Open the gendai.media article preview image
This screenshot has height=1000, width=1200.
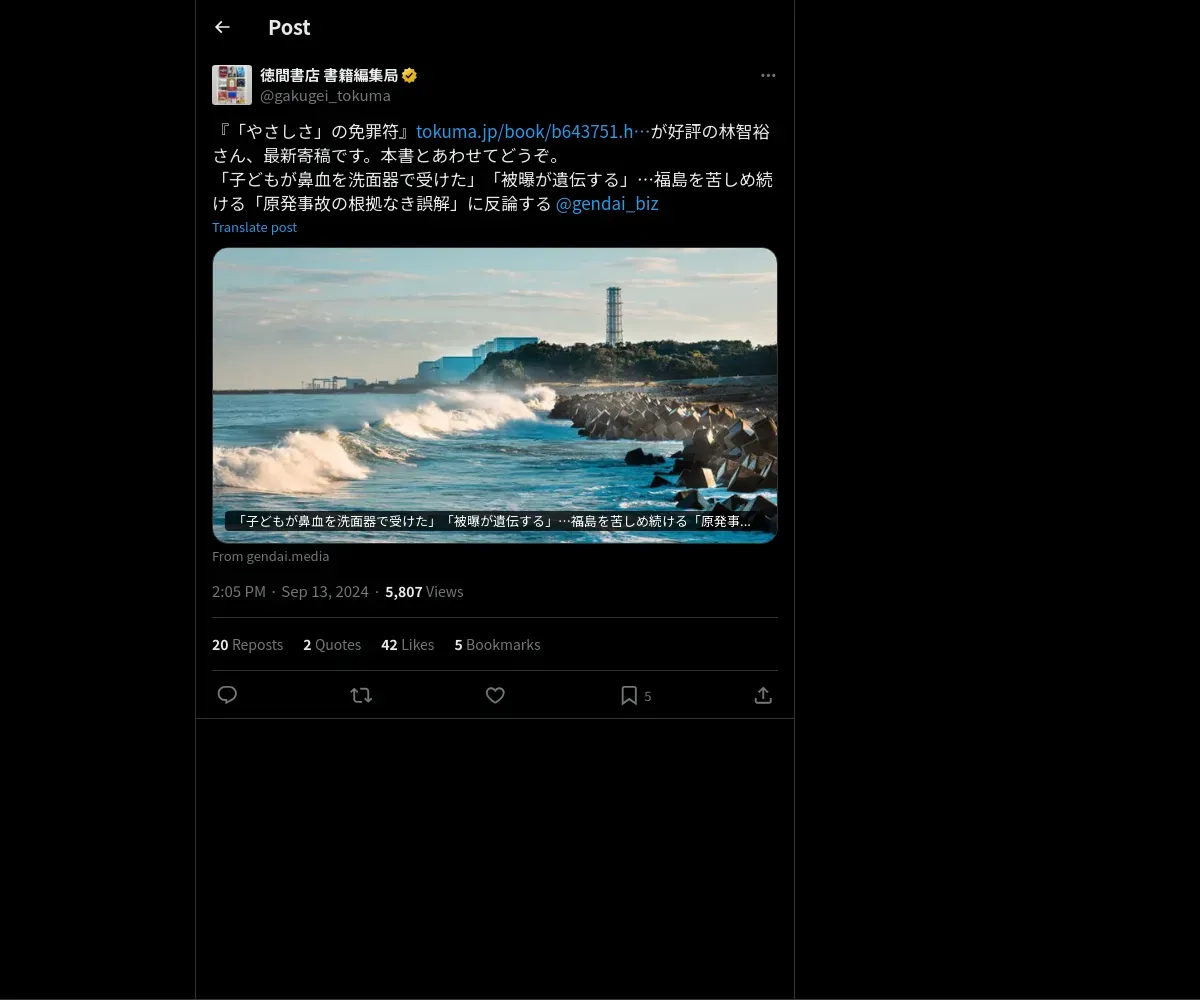pos(495,395)
